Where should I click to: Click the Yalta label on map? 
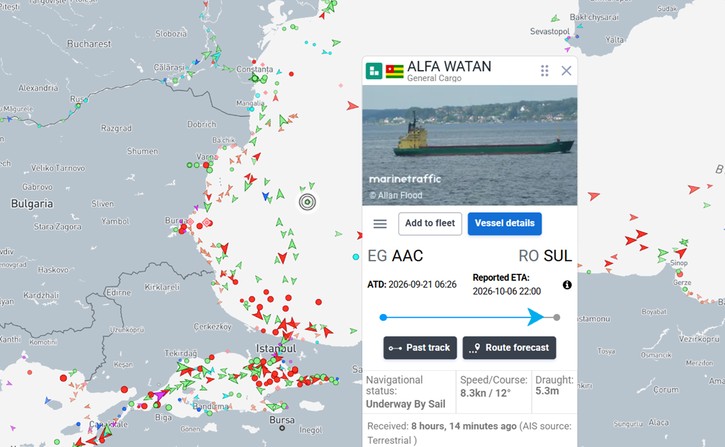tap(614, 40)
